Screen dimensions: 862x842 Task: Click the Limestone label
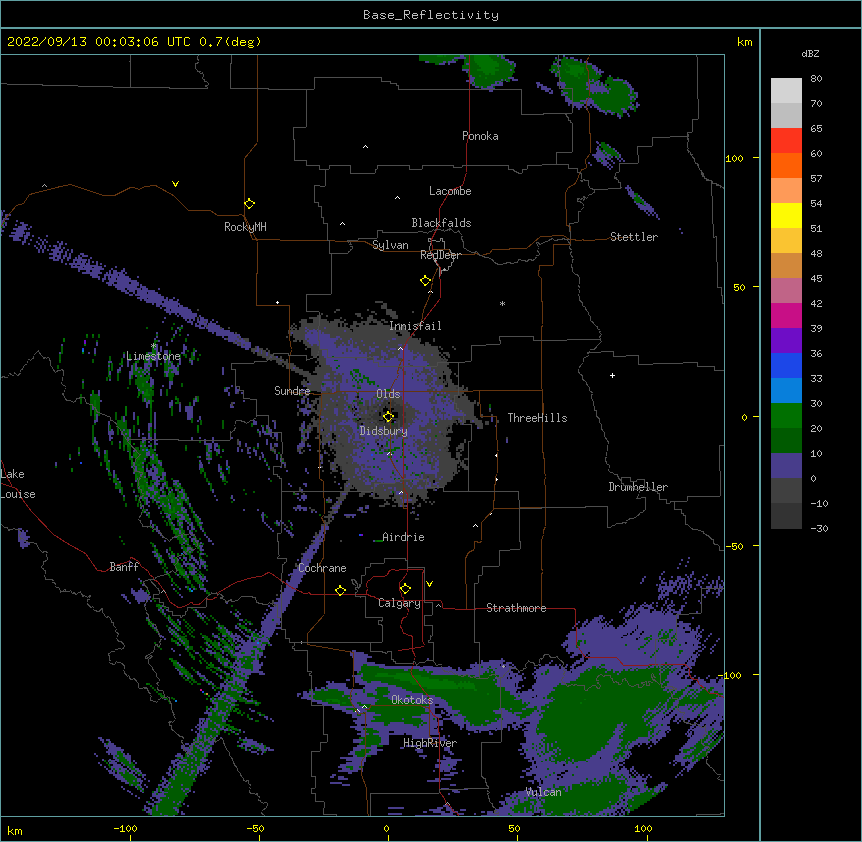tap(153, 356)
